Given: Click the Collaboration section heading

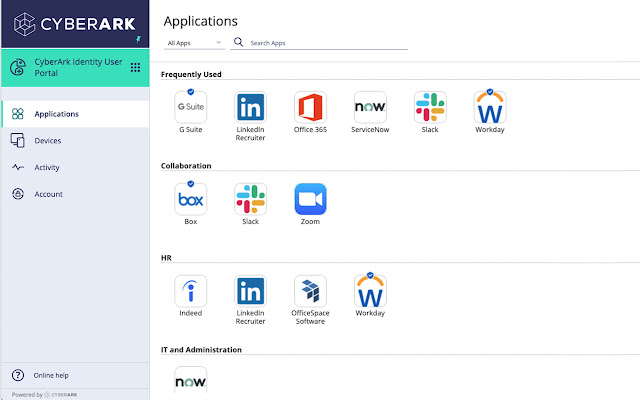Looking at the screenshot, I should click(x=186, y=166).
